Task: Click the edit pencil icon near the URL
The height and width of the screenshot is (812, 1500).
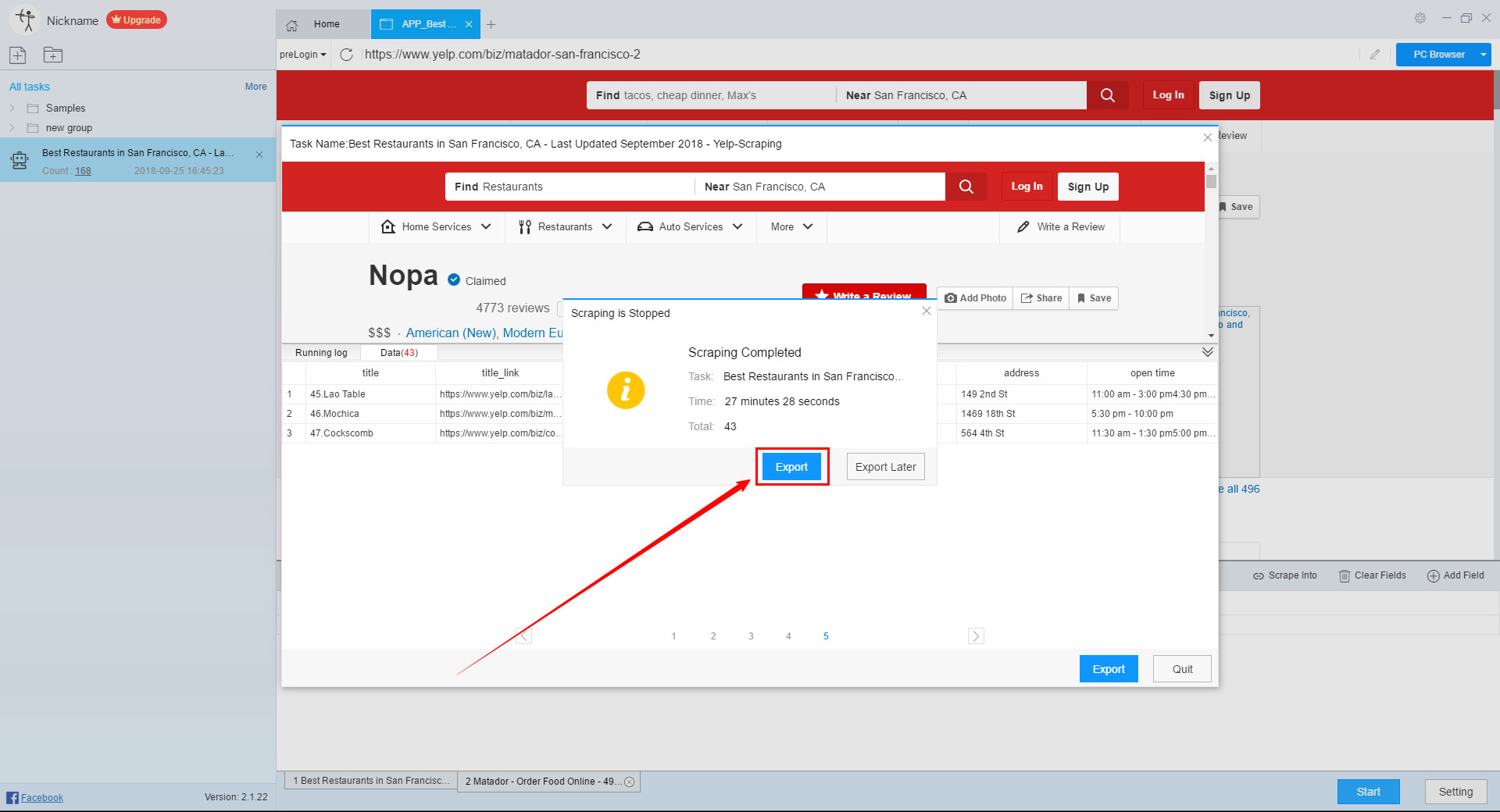Action: [1376, 55]
